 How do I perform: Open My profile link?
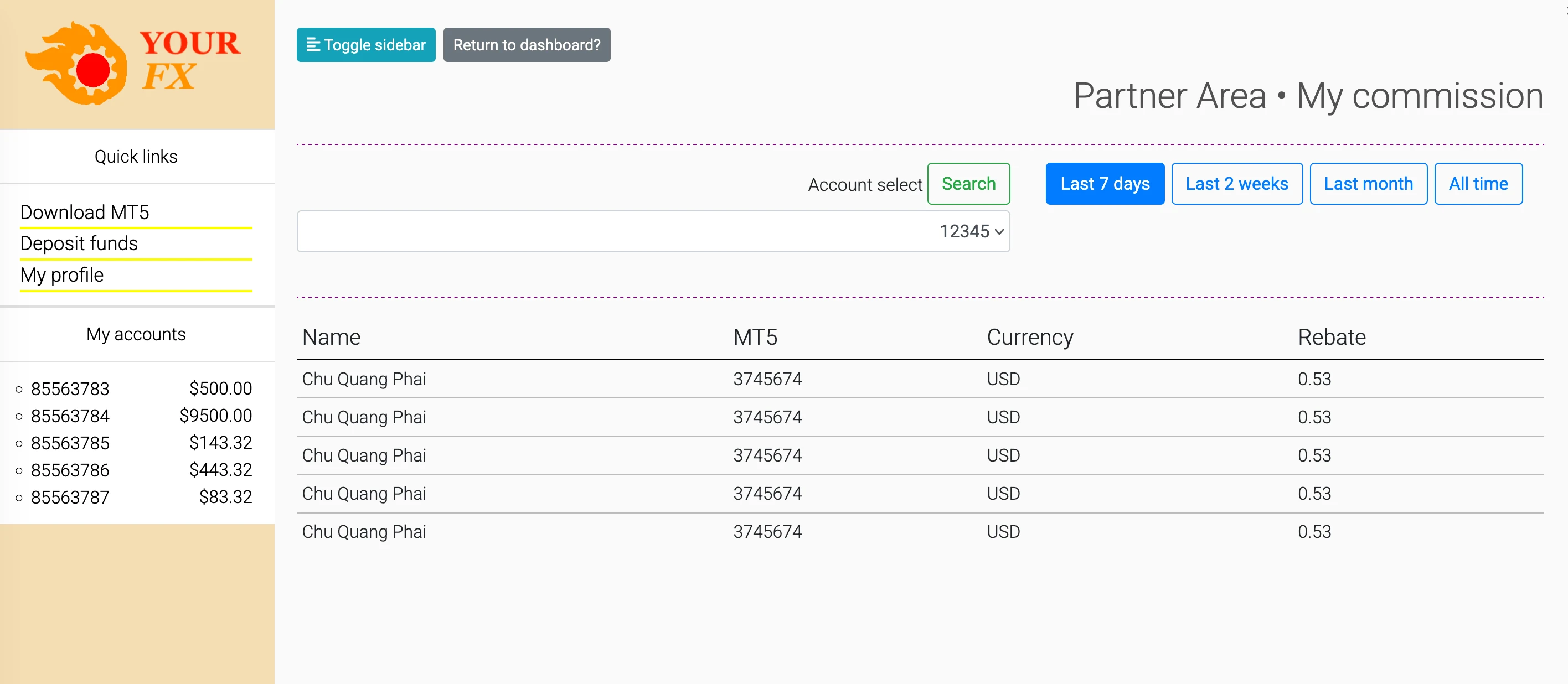tap(62, 275)
